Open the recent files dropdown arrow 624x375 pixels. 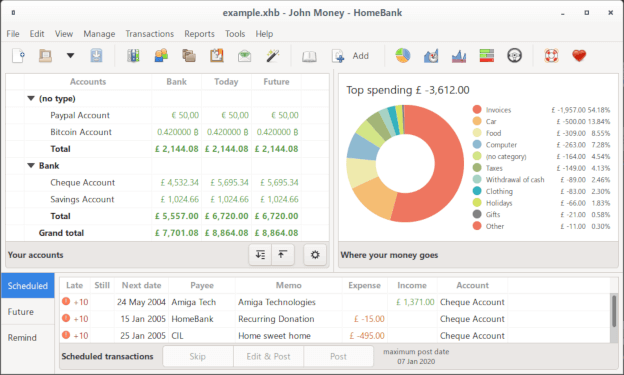tap(70, 56)
